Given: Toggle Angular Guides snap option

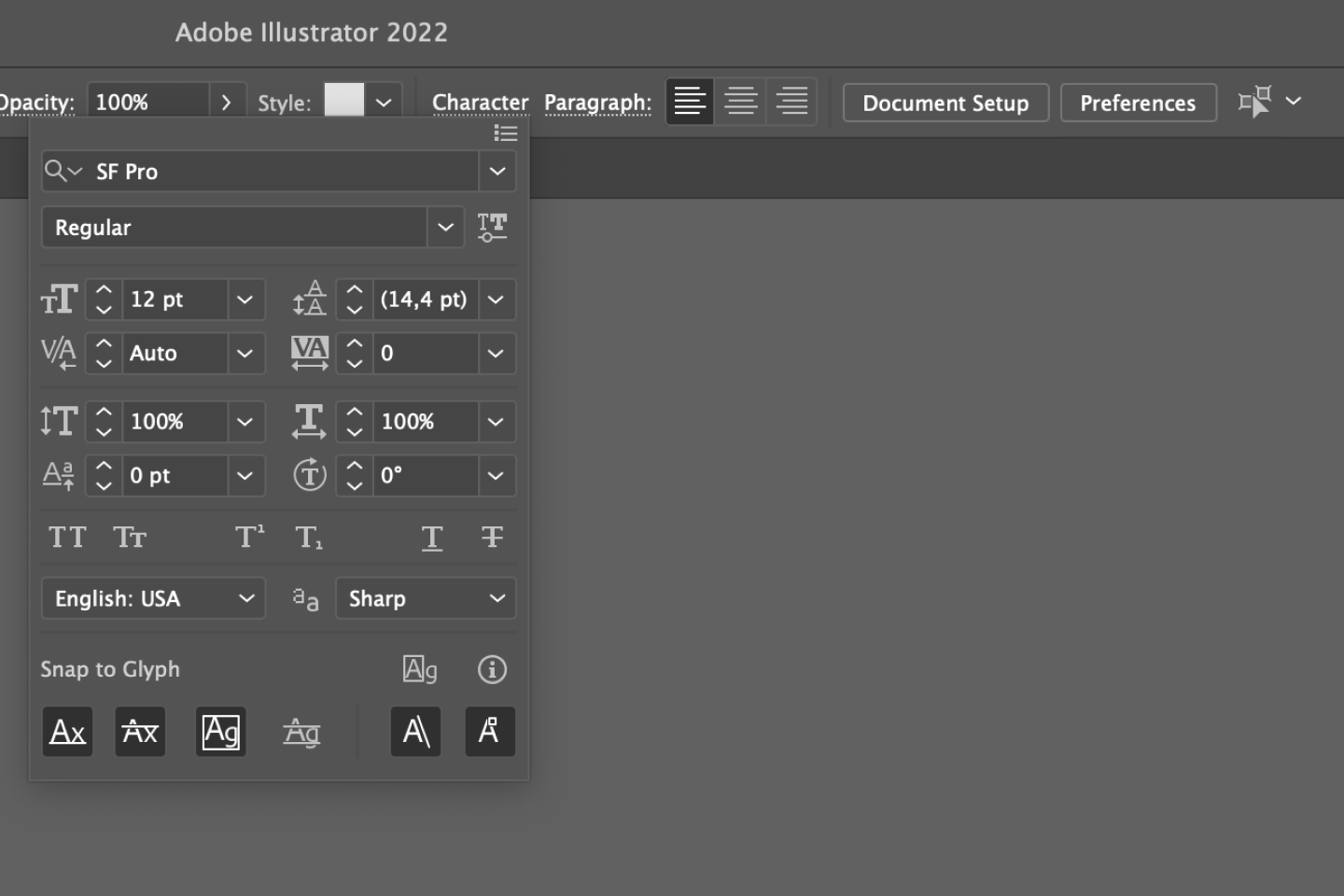Looking at the screenshot, I should (x=415, y=732).
